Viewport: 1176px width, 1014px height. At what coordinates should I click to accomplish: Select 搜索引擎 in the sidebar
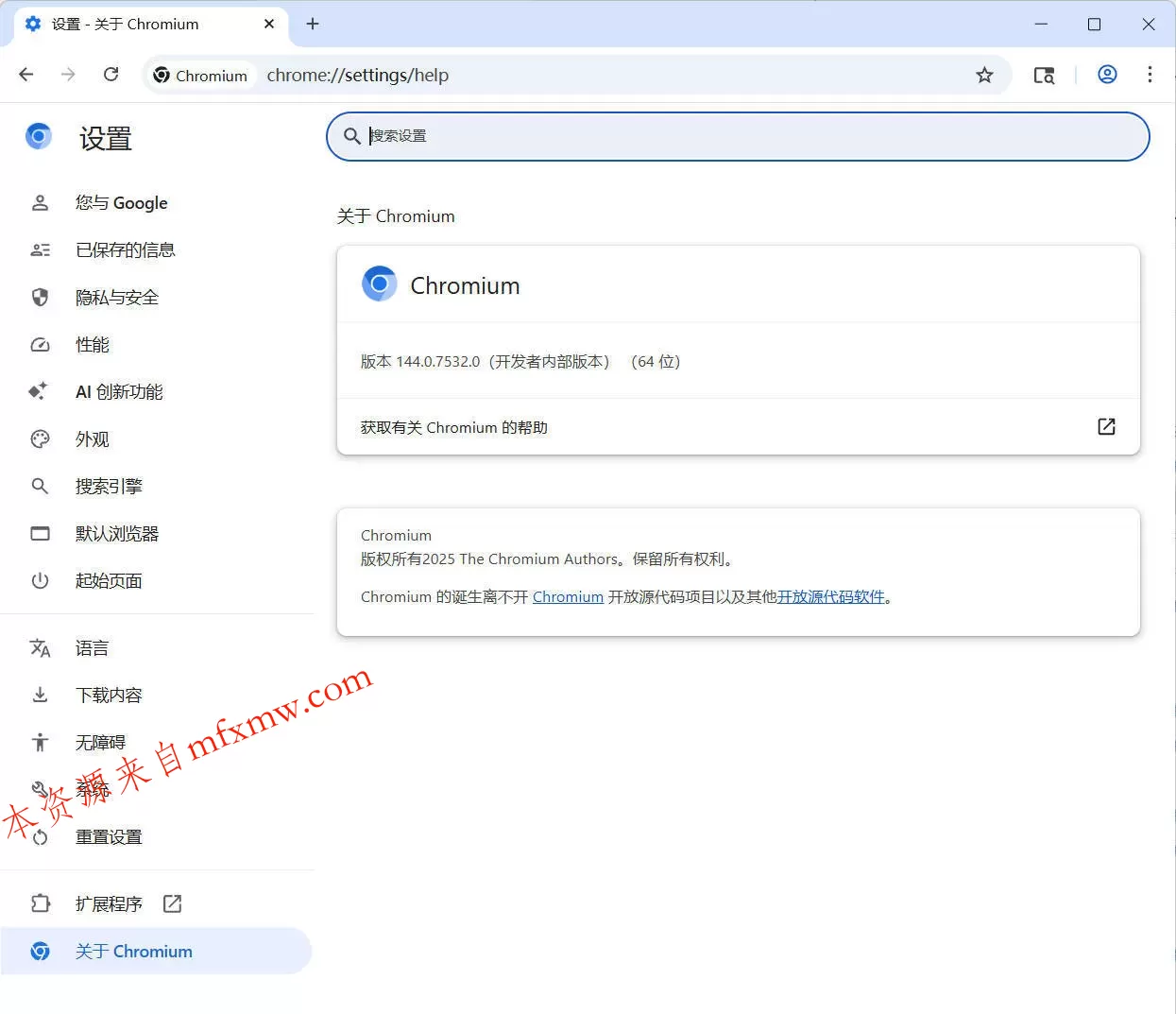coord(156,487)
